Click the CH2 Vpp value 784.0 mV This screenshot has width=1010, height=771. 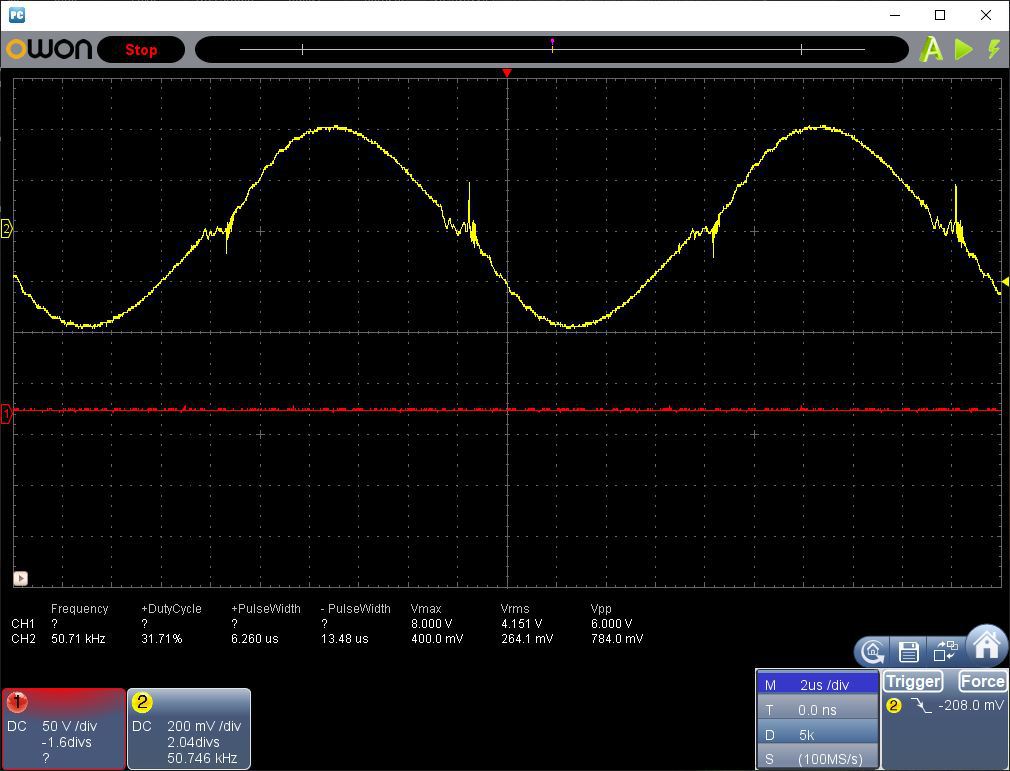616,639
